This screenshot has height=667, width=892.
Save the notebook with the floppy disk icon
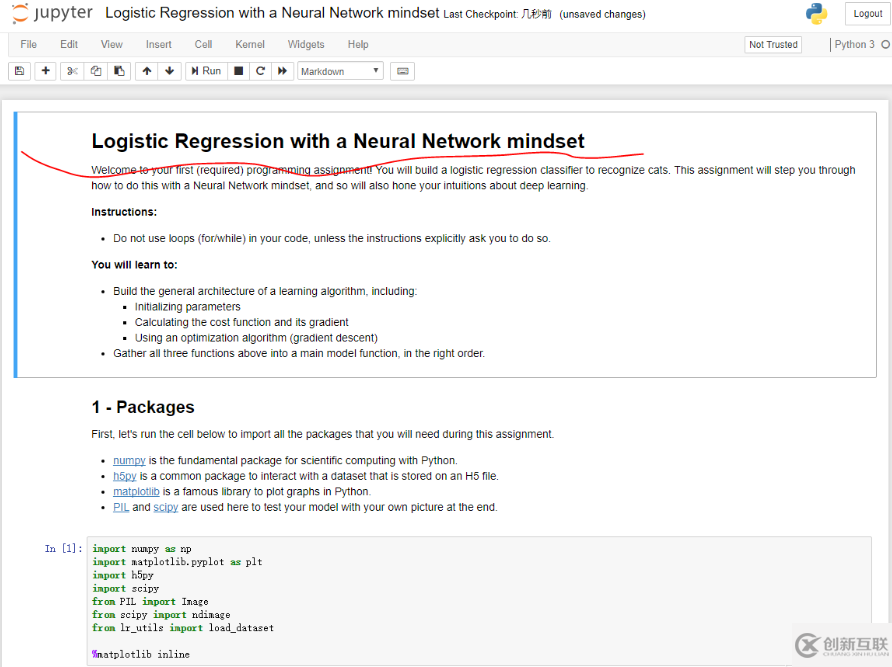point(19,71)
